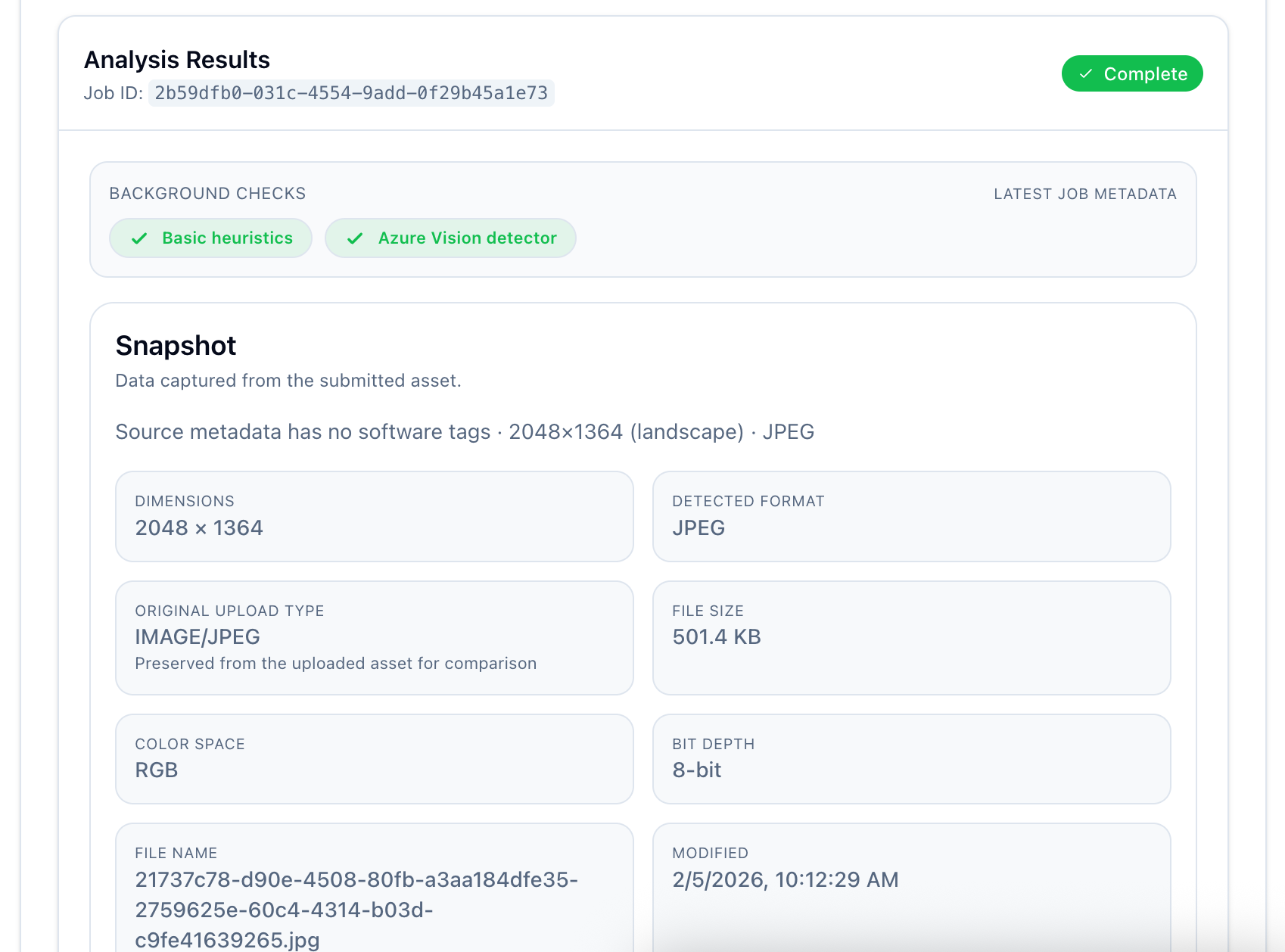Click the BACKGROUND CHECKS label

[x=207, y=194]
